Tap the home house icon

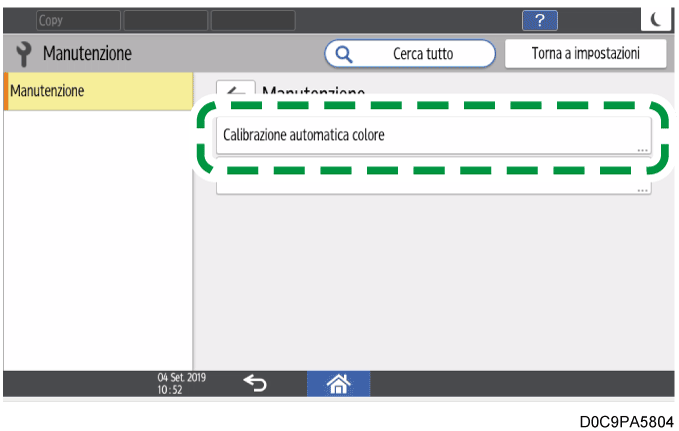pos(339,384)
